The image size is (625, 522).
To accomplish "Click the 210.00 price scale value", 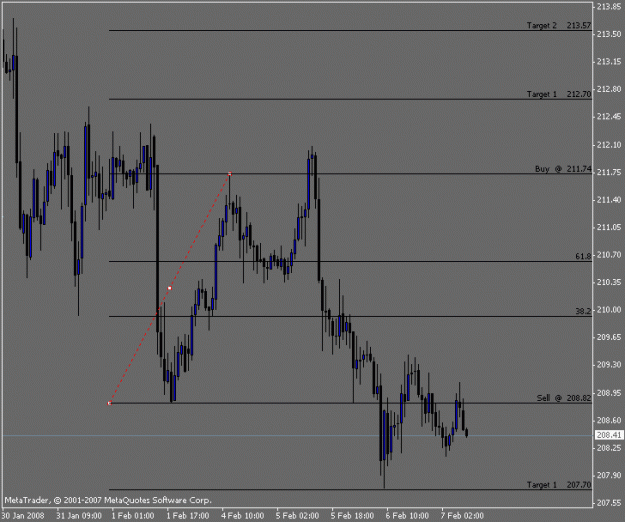I will point(609,310).
